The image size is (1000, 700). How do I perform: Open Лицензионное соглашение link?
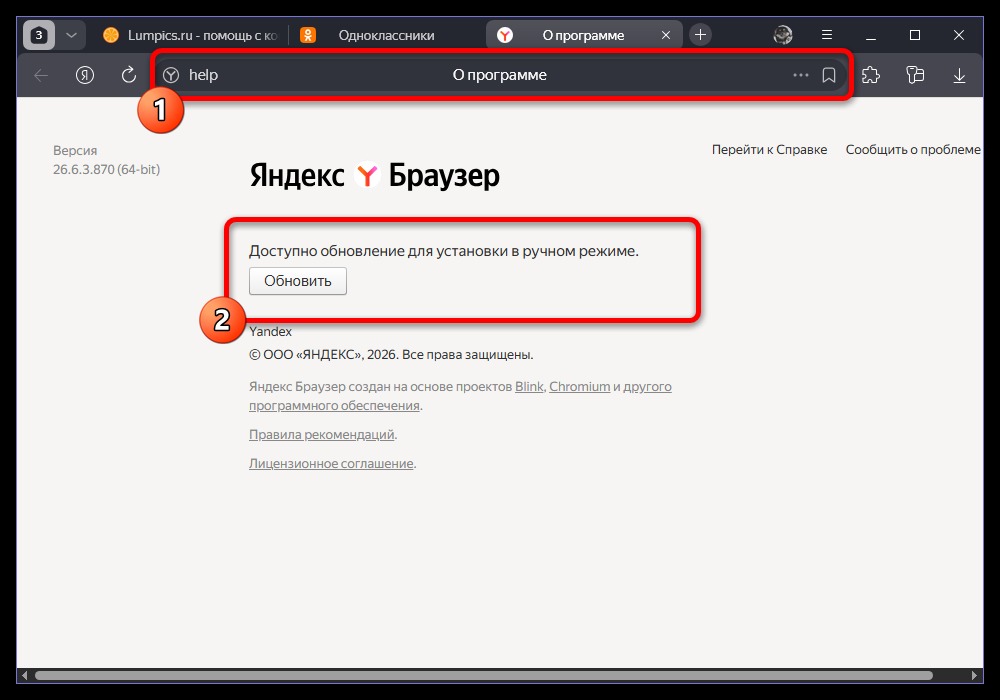pos(331,464)
